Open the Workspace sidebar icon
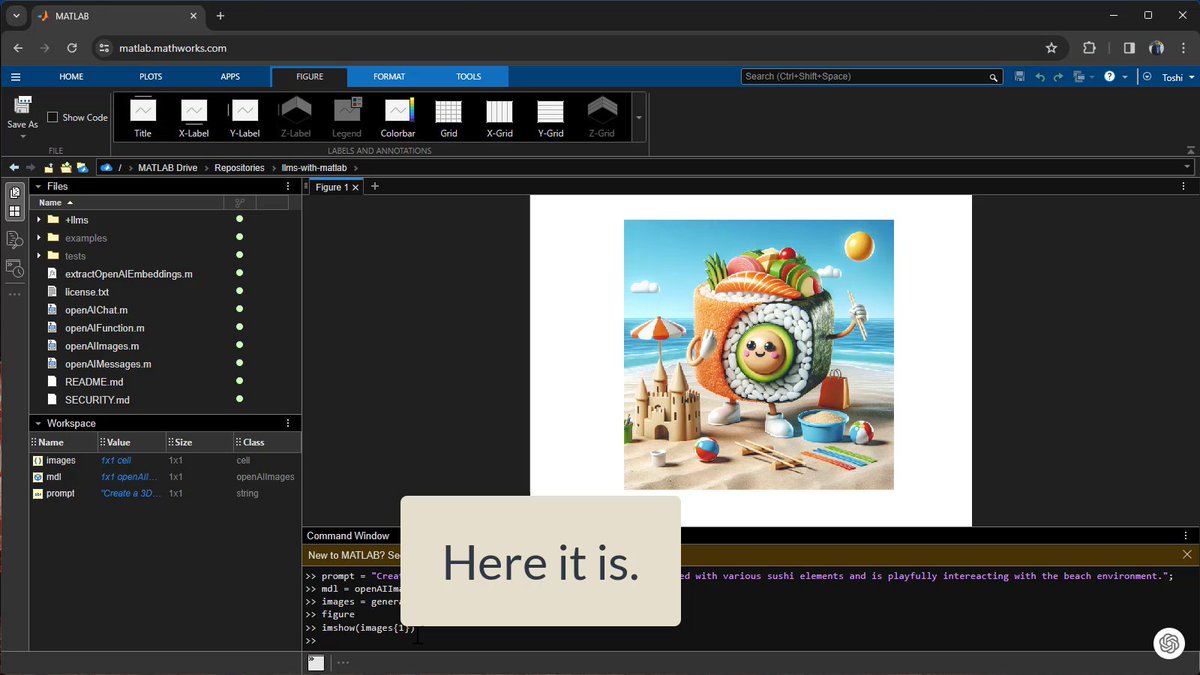This screenshot has height=675, width=1200. 15,211
